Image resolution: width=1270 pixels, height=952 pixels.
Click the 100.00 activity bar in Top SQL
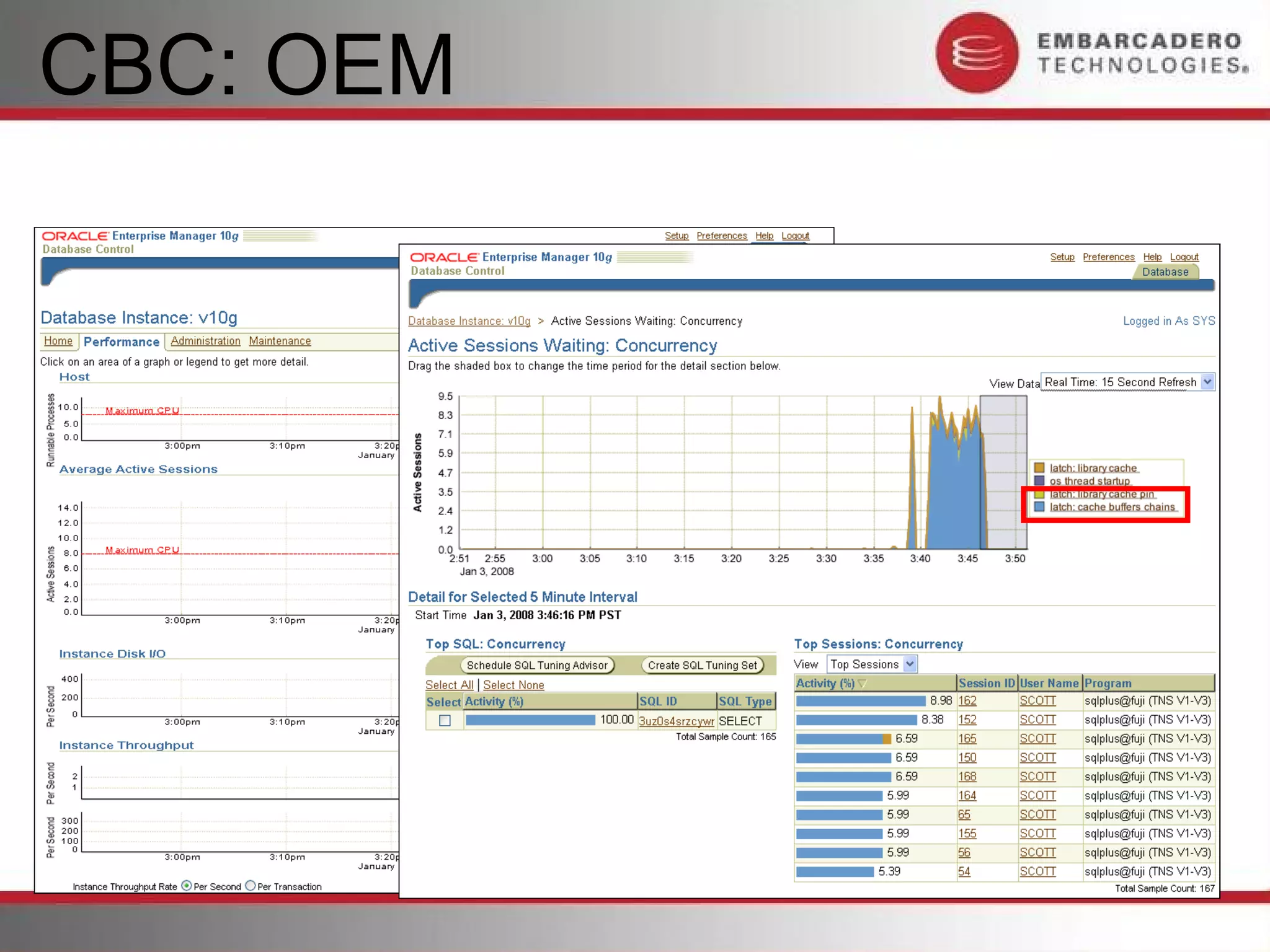tap(530, 720)
